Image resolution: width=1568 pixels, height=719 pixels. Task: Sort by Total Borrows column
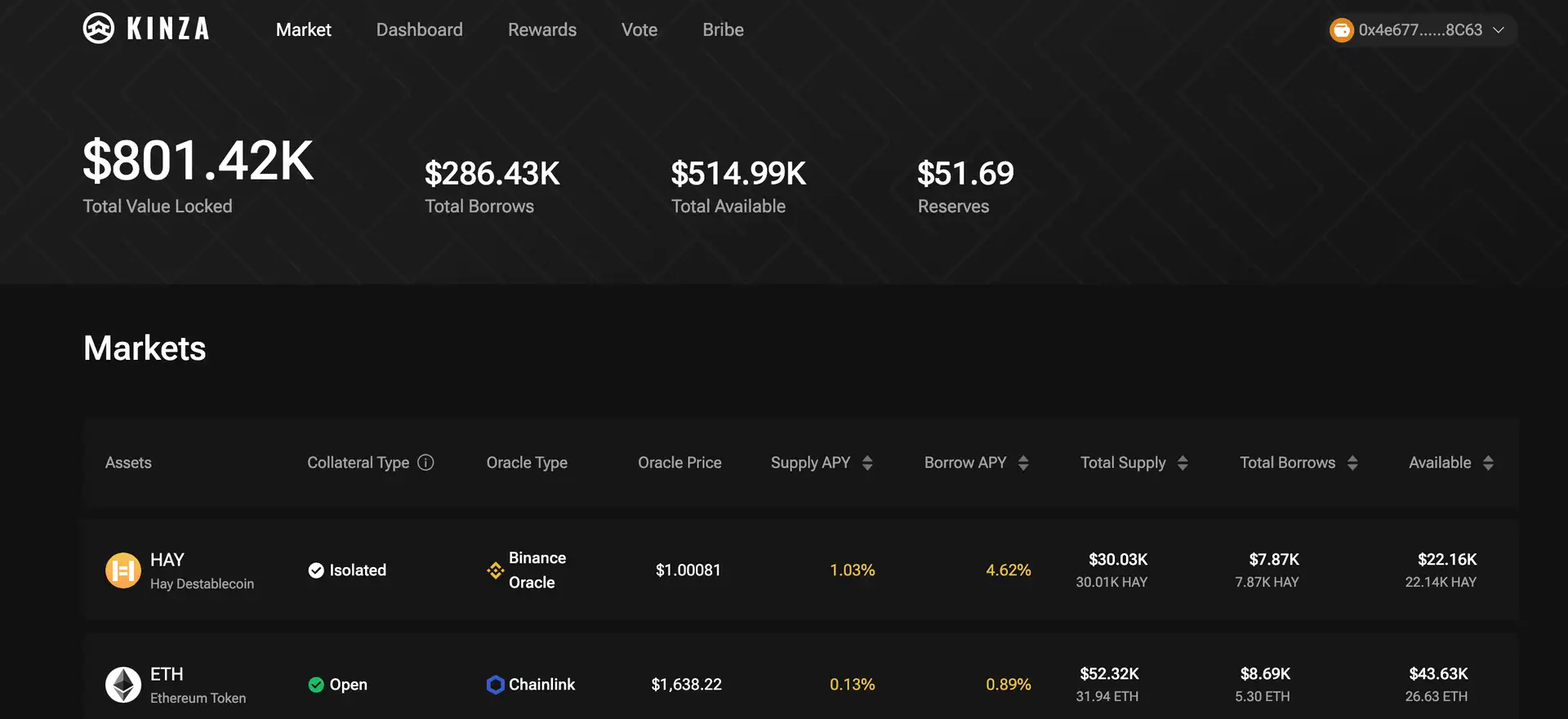(x=1352, y=463)
